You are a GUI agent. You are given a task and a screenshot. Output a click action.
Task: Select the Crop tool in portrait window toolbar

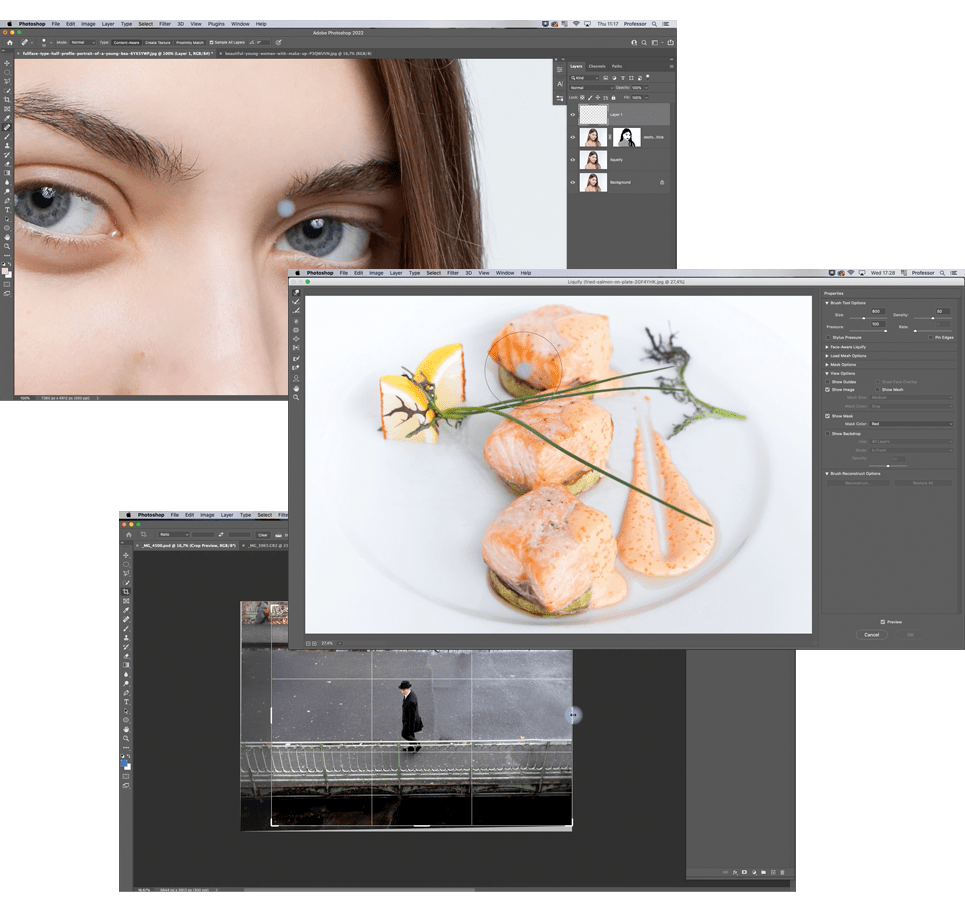point(7,99)
